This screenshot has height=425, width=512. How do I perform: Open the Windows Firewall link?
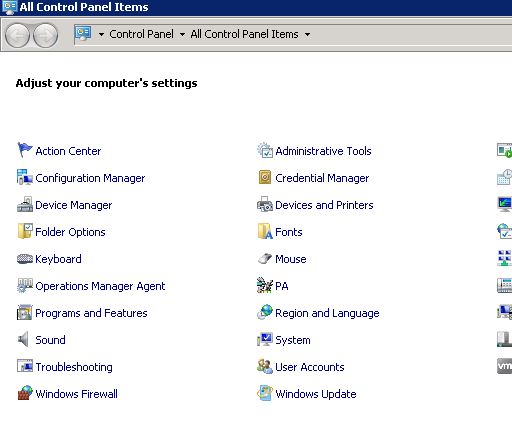pos(77,394)
